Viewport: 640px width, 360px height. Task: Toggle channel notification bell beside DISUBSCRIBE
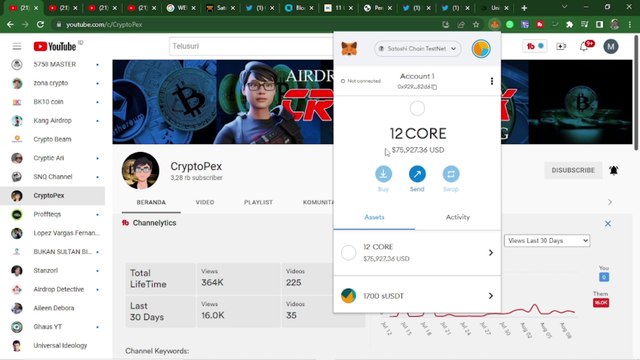click(x=613, y=170)
